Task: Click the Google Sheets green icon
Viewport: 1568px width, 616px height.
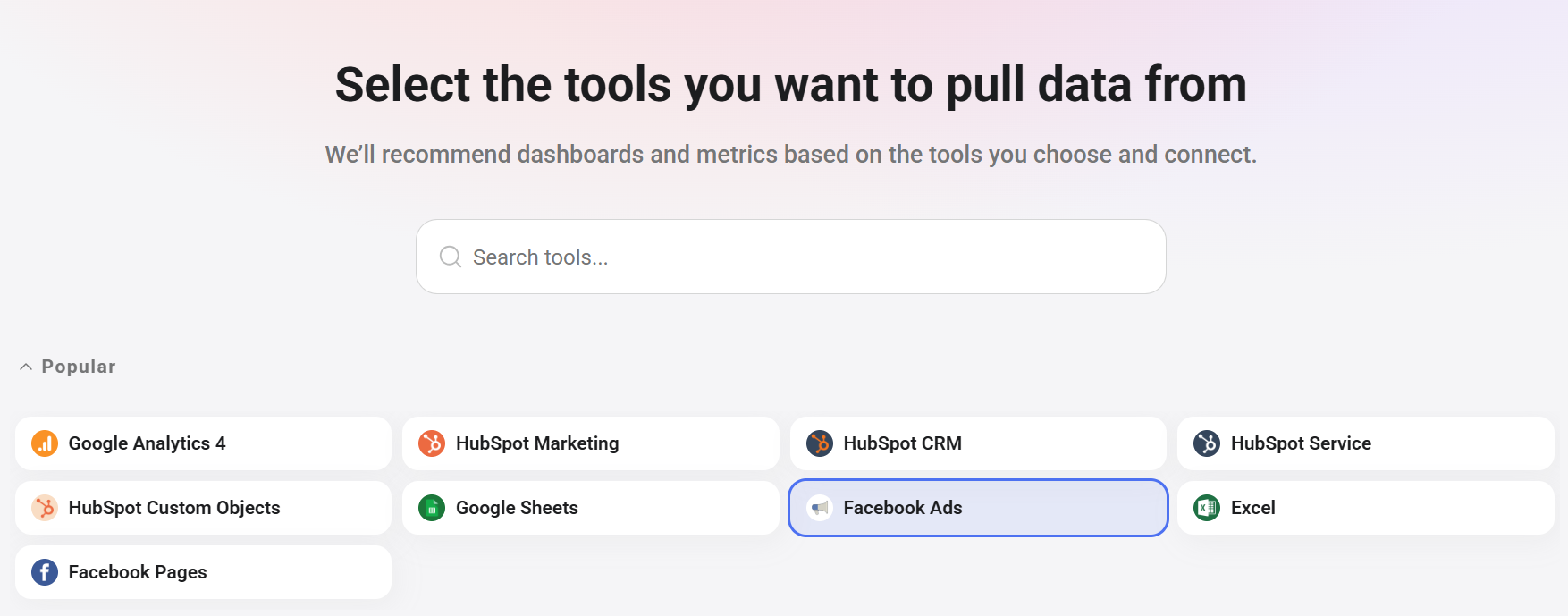Action: pos(432,508)
